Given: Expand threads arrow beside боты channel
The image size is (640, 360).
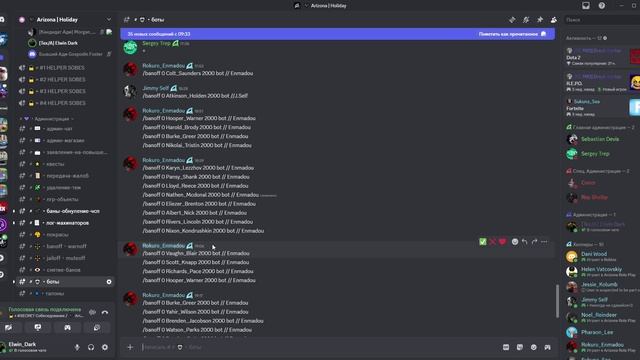Looking at the screenshot, I should click(14, 282).
